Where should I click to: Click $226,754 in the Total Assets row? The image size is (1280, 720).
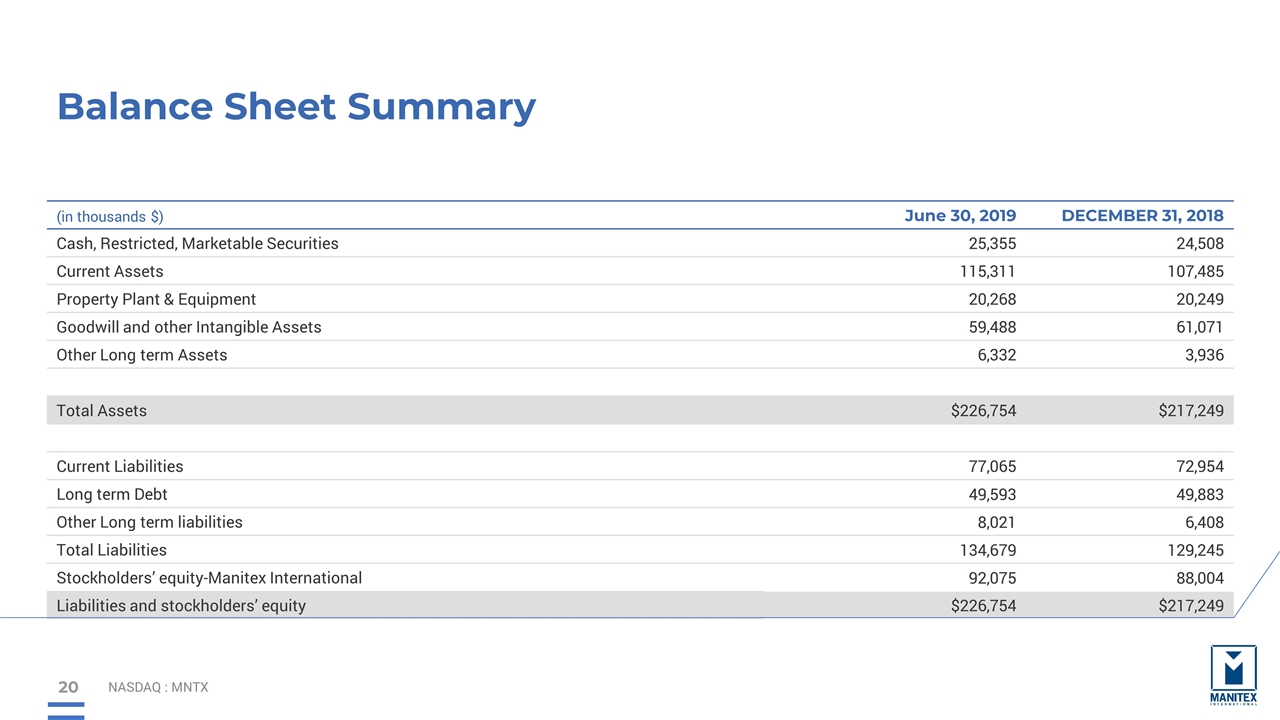984,411
